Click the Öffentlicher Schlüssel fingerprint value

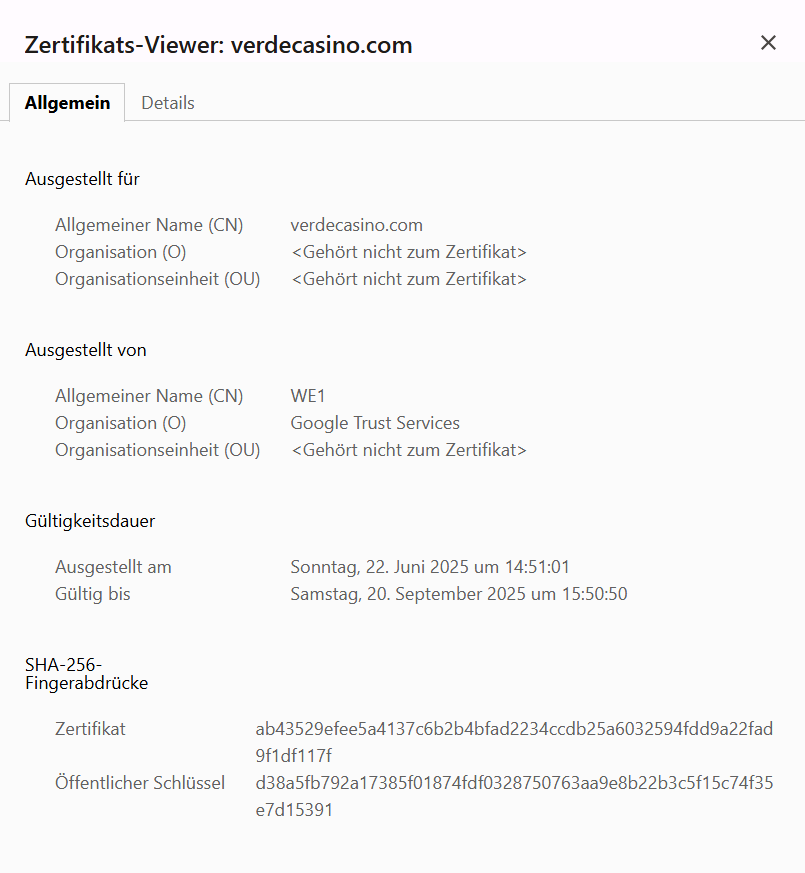pyautogui.click(x=514, y=796)
